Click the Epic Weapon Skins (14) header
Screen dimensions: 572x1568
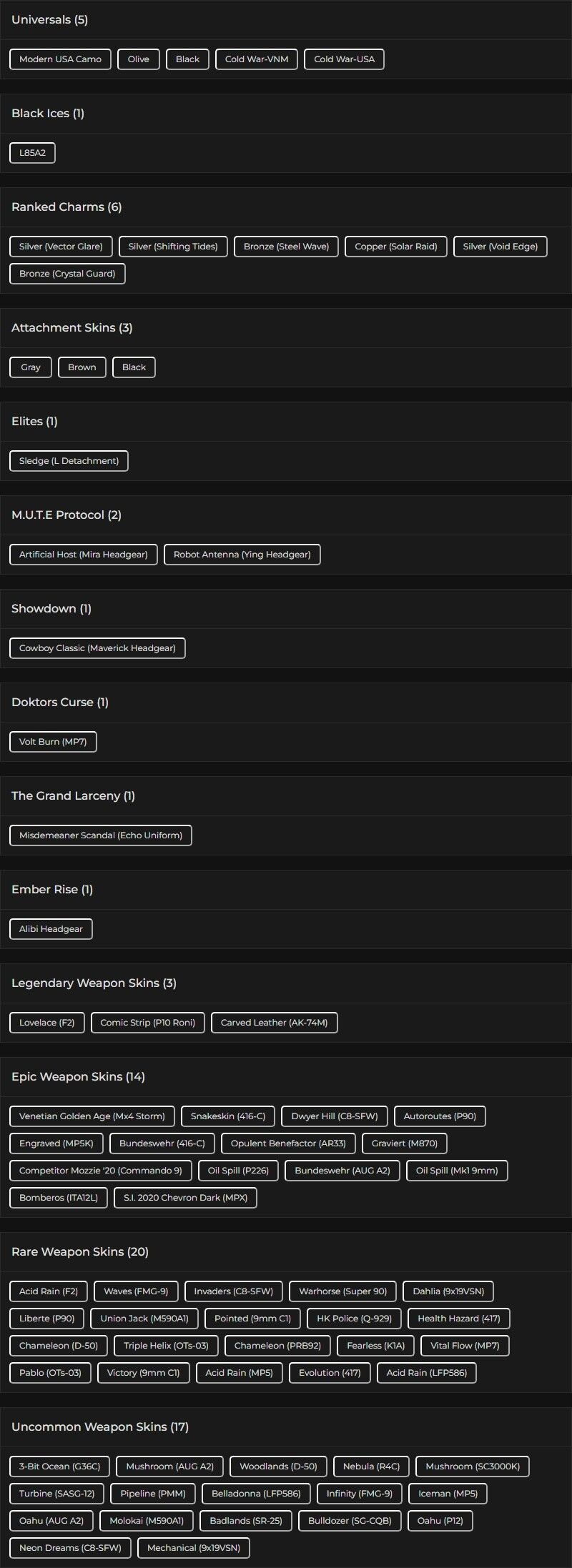pyautogui.click(x=78, y=1077)
